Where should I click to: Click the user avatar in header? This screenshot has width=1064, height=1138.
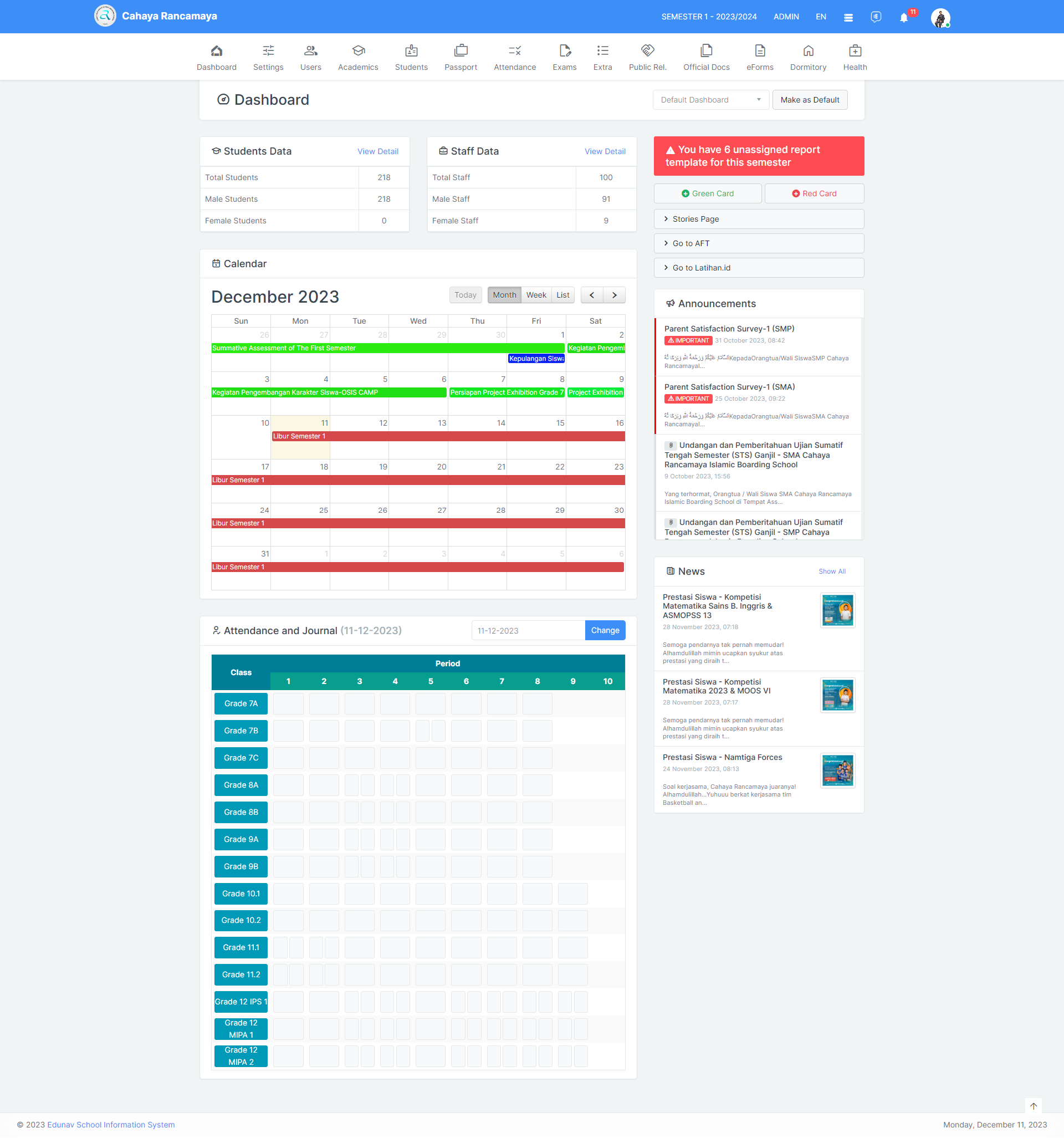tap(940, 17)
